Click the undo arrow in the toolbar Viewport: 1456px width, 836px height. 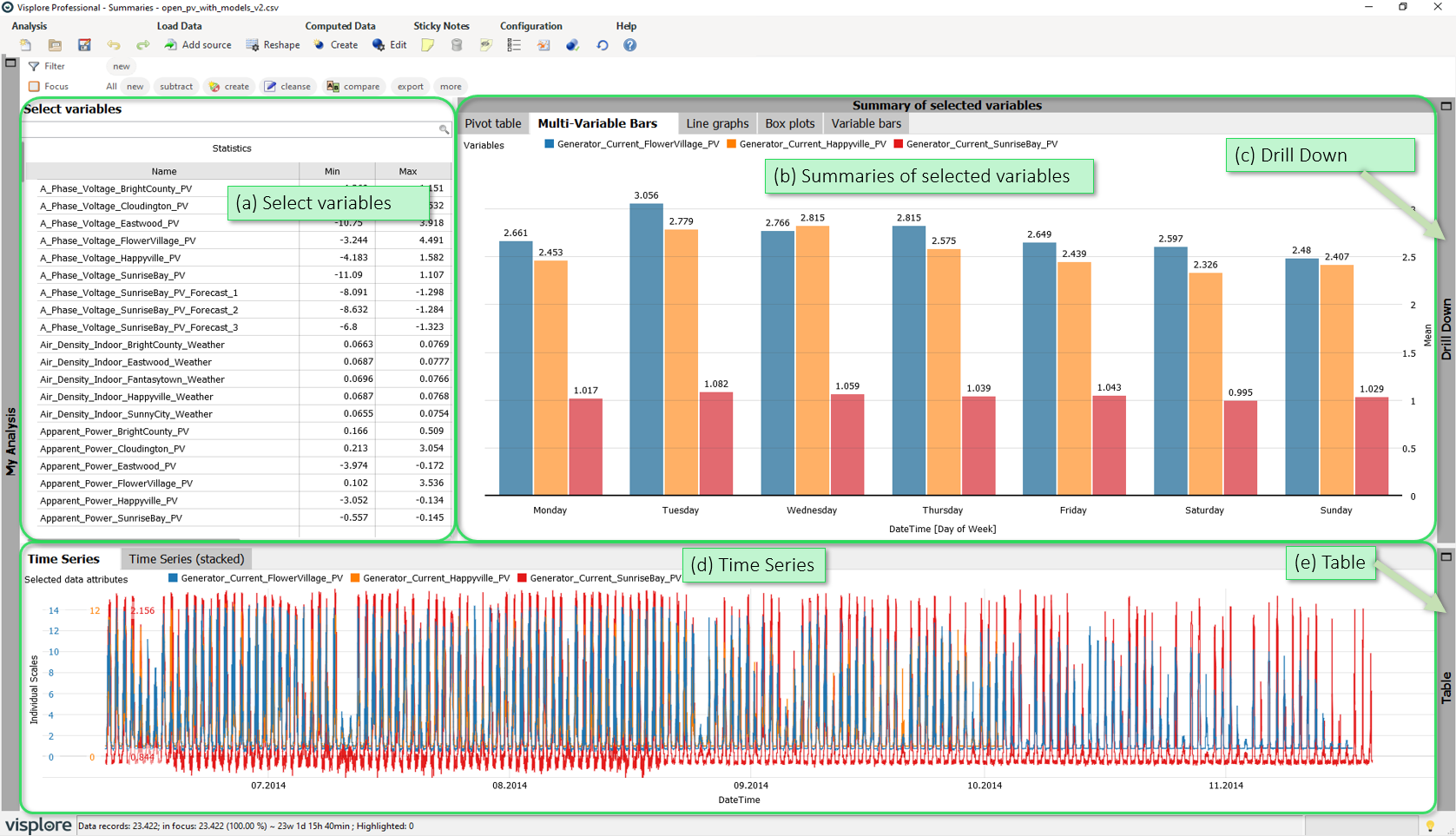(x=114, y=45)
